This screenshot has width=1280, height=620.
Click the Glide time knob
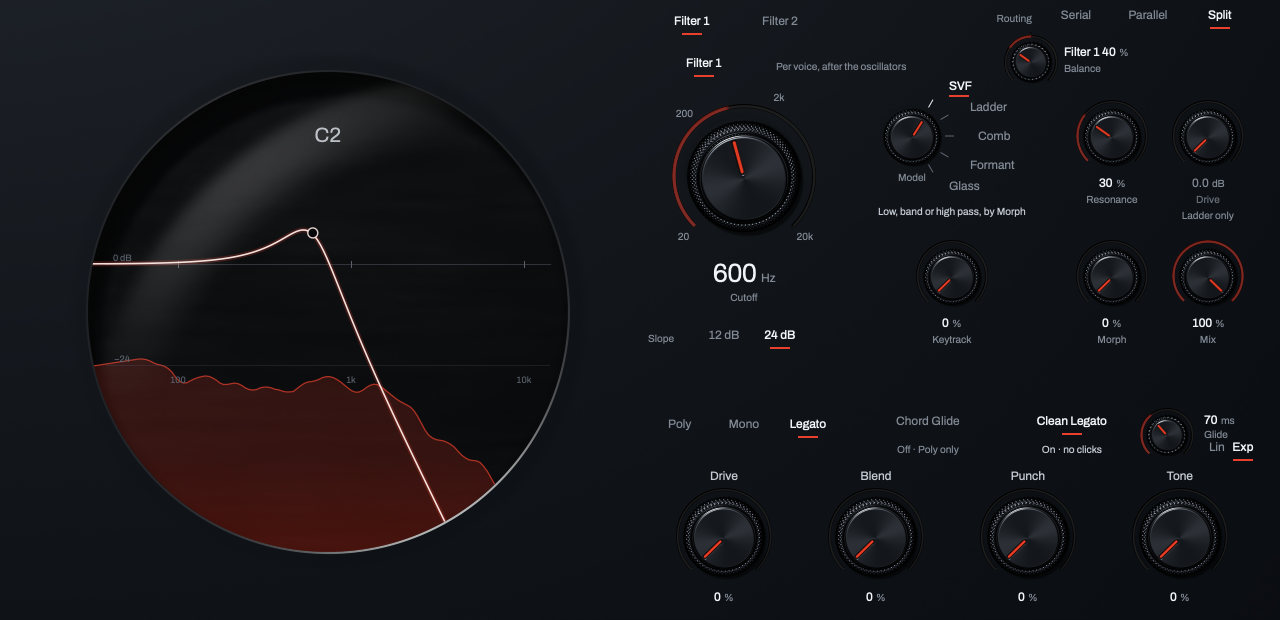pos(1166,433)
